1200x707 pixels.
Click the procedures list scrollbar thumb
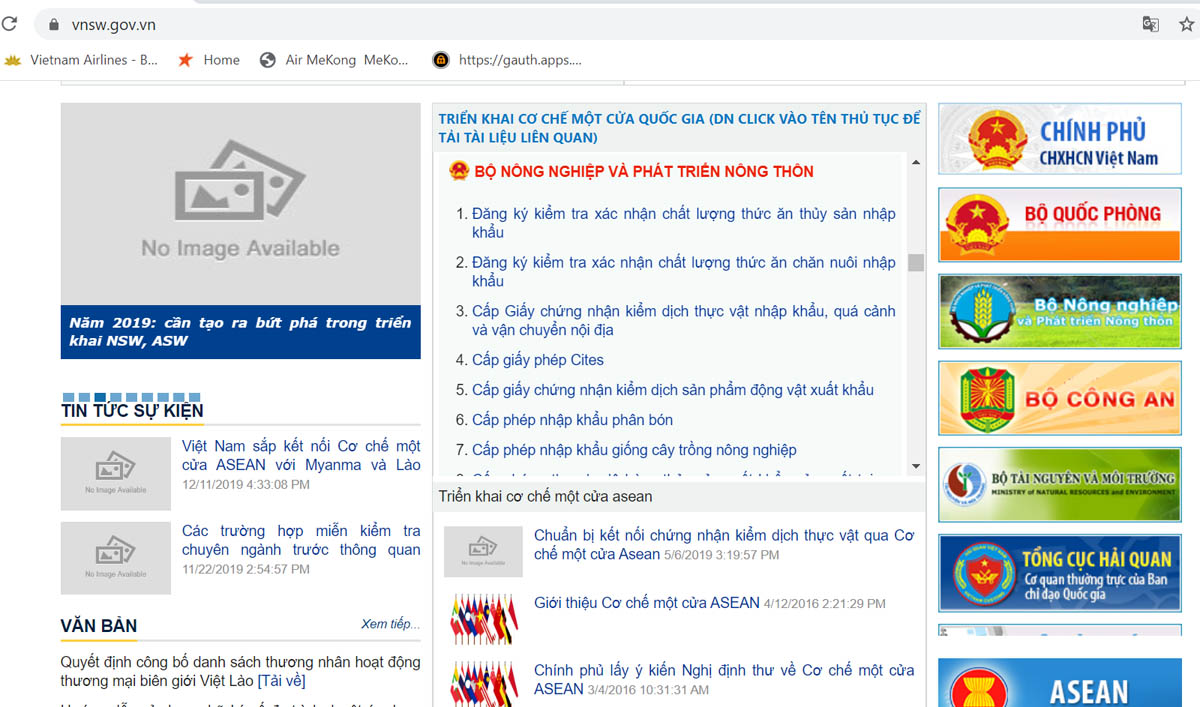pyautogui.click(x=915, y=263)
